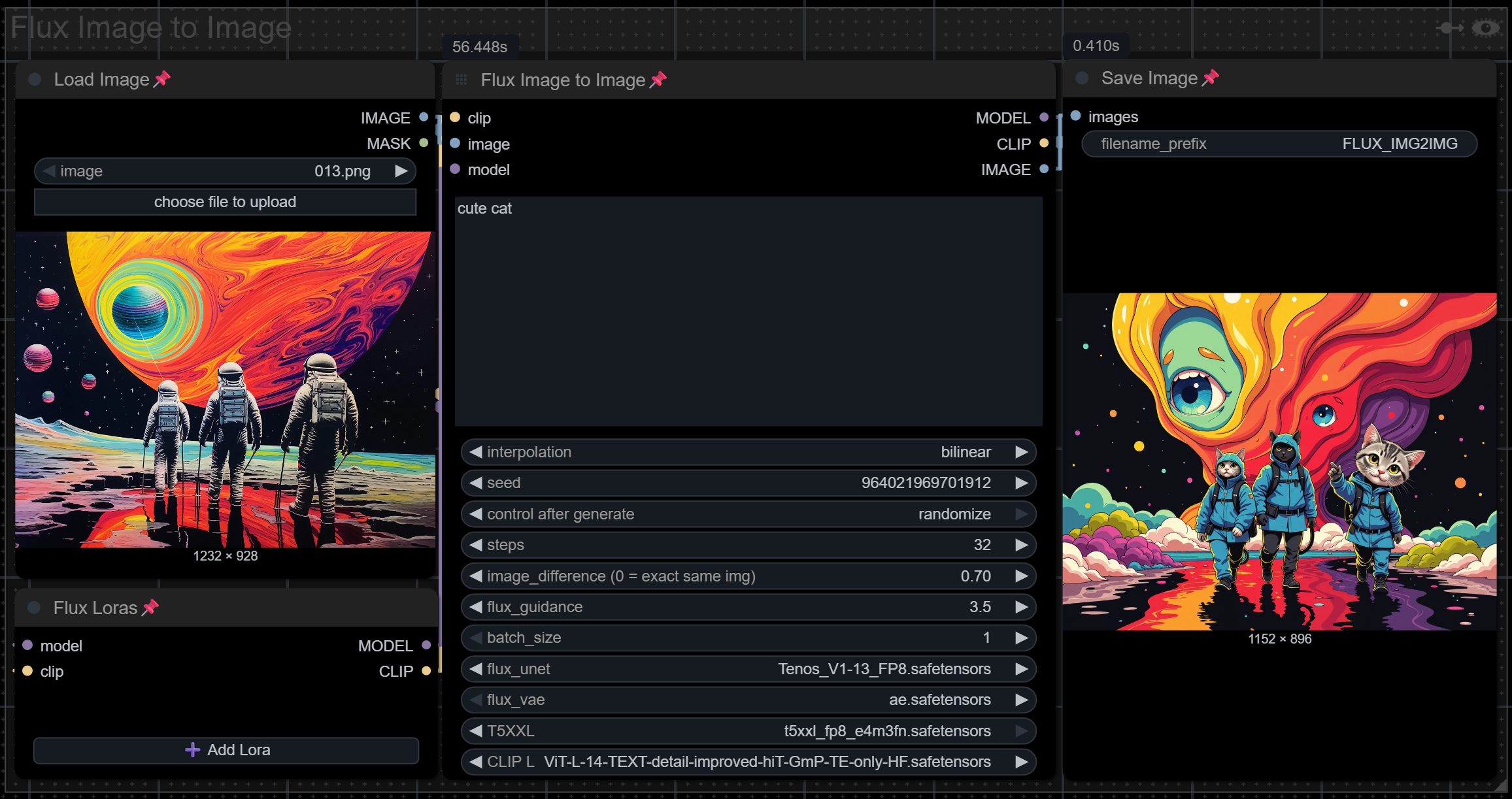Collapse the Load Image node via its dot
Screen dimensions: 1512x799
click(35, 79)
